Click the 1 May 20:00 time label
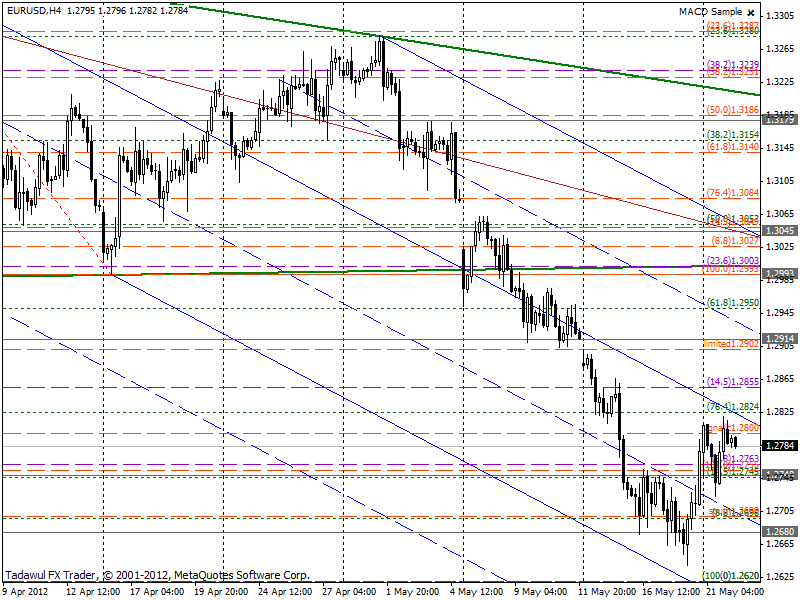The image size is (800, 600). 413,592
